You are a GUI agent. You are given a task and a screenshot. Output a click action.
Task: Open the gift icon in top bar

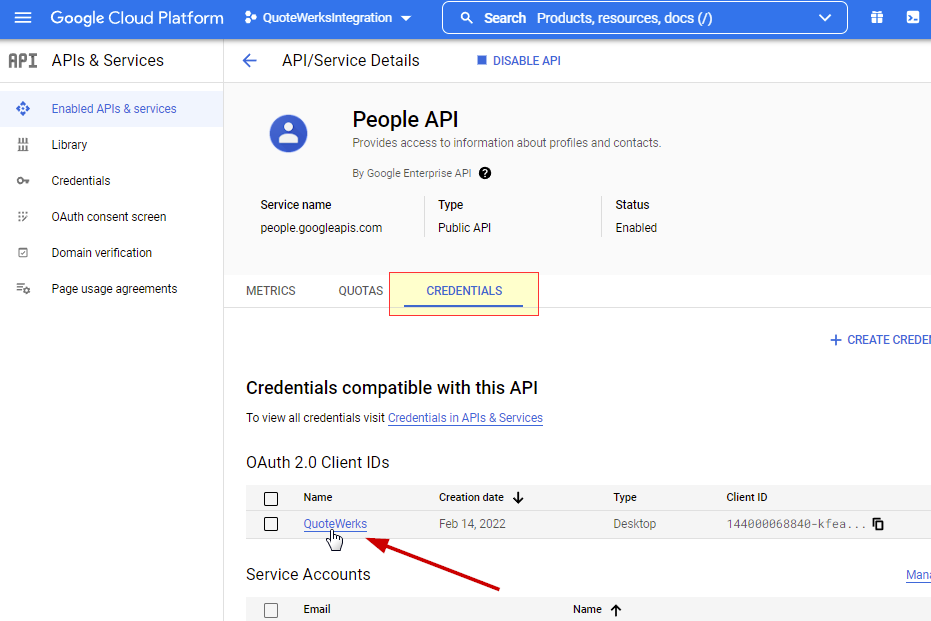pos(877,18)
